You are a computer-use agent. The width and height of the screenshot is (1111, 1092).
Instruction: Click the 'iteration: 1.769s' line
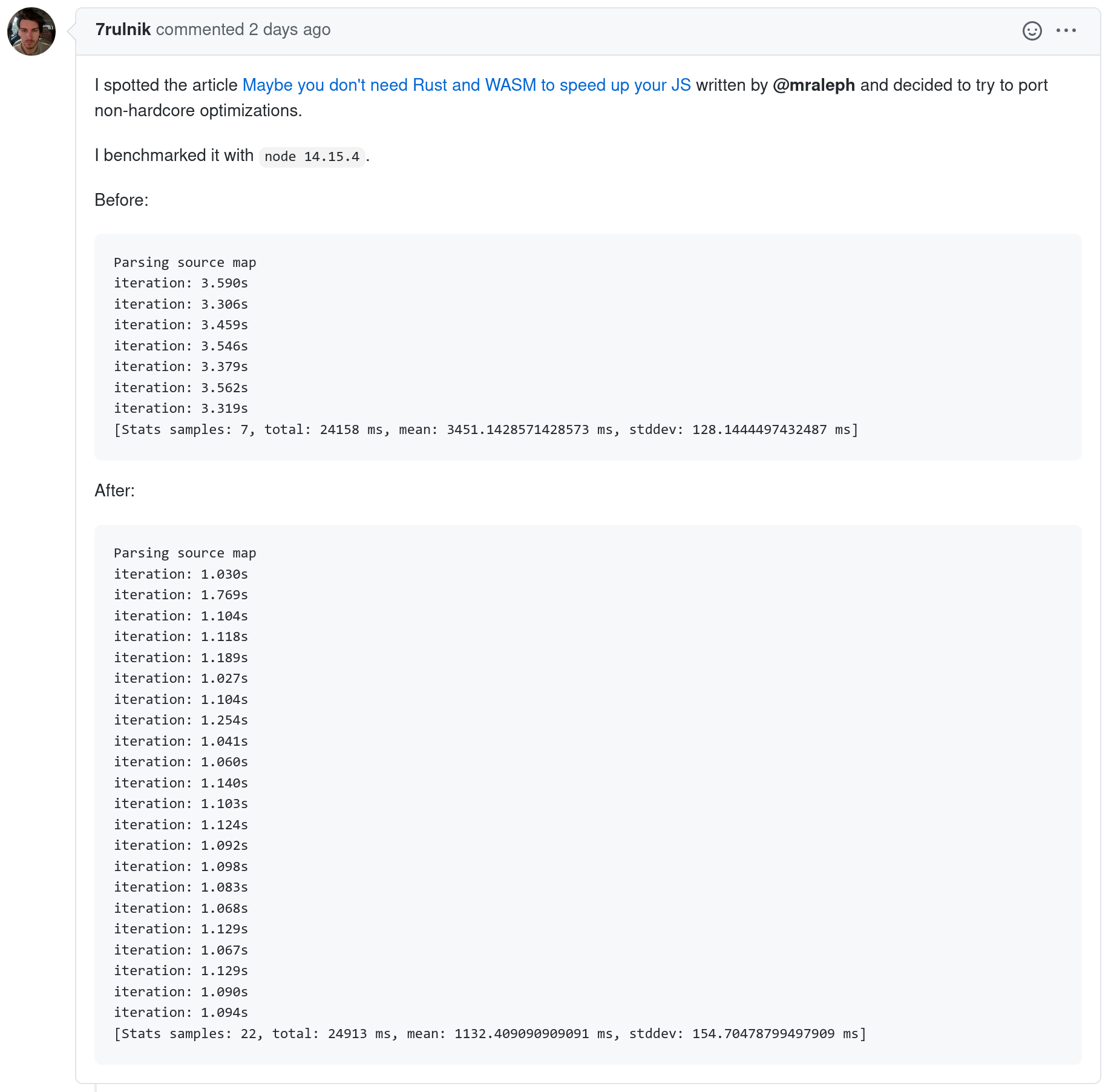tap(181, 595)
